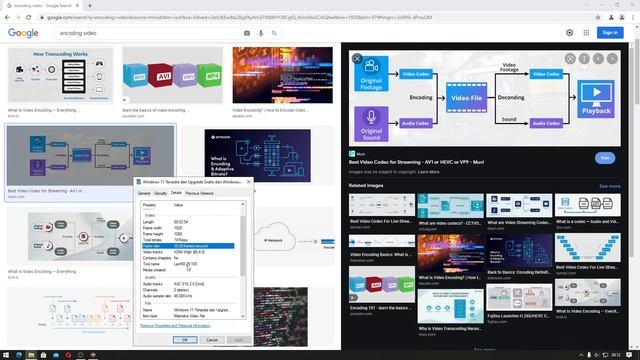Click the Properties list scroll-up arrow
Viewport: 640px width, 360px height.
click(x=243, y=204)
